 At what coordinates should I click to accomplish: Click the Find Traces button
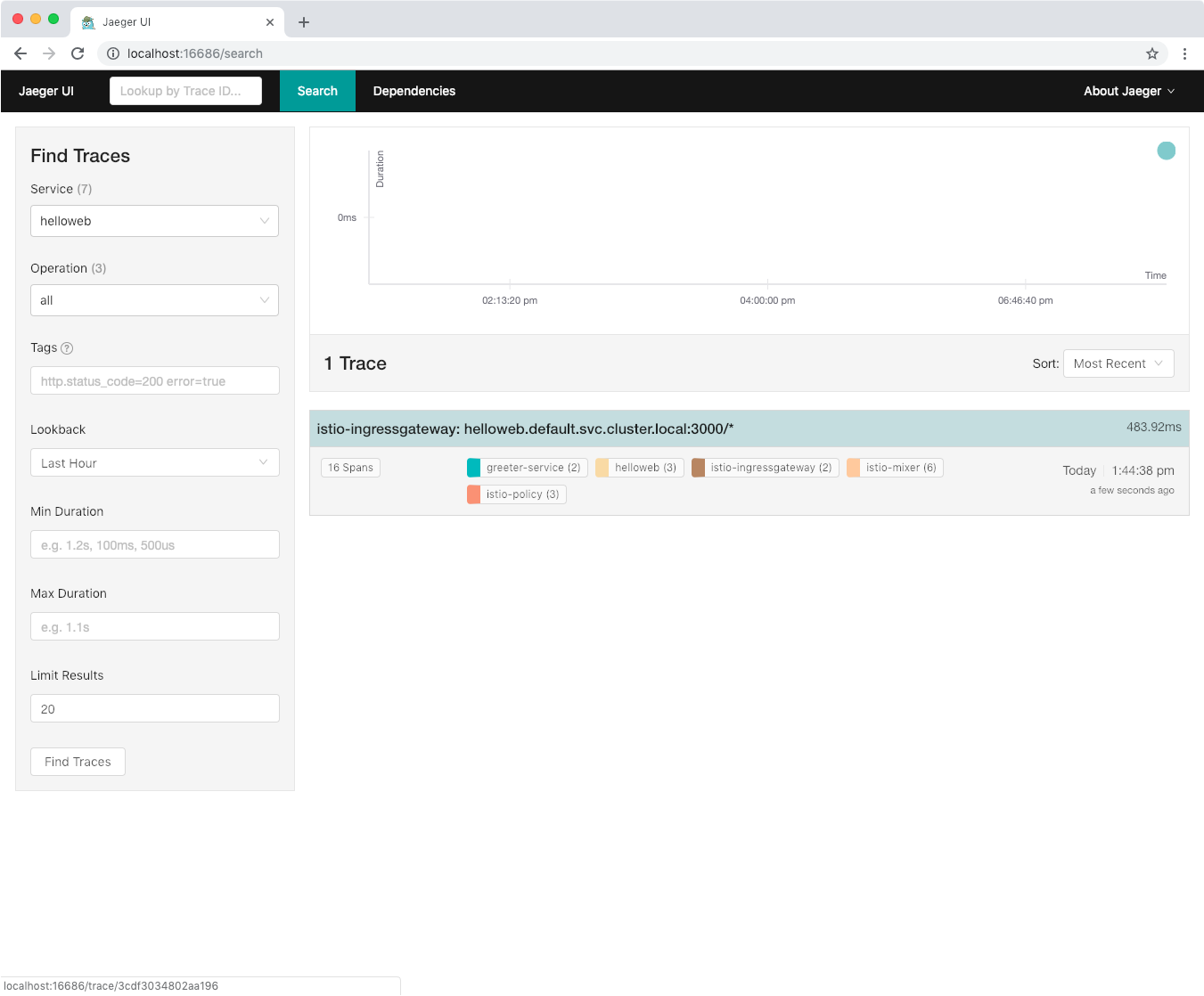click(78, 762)
